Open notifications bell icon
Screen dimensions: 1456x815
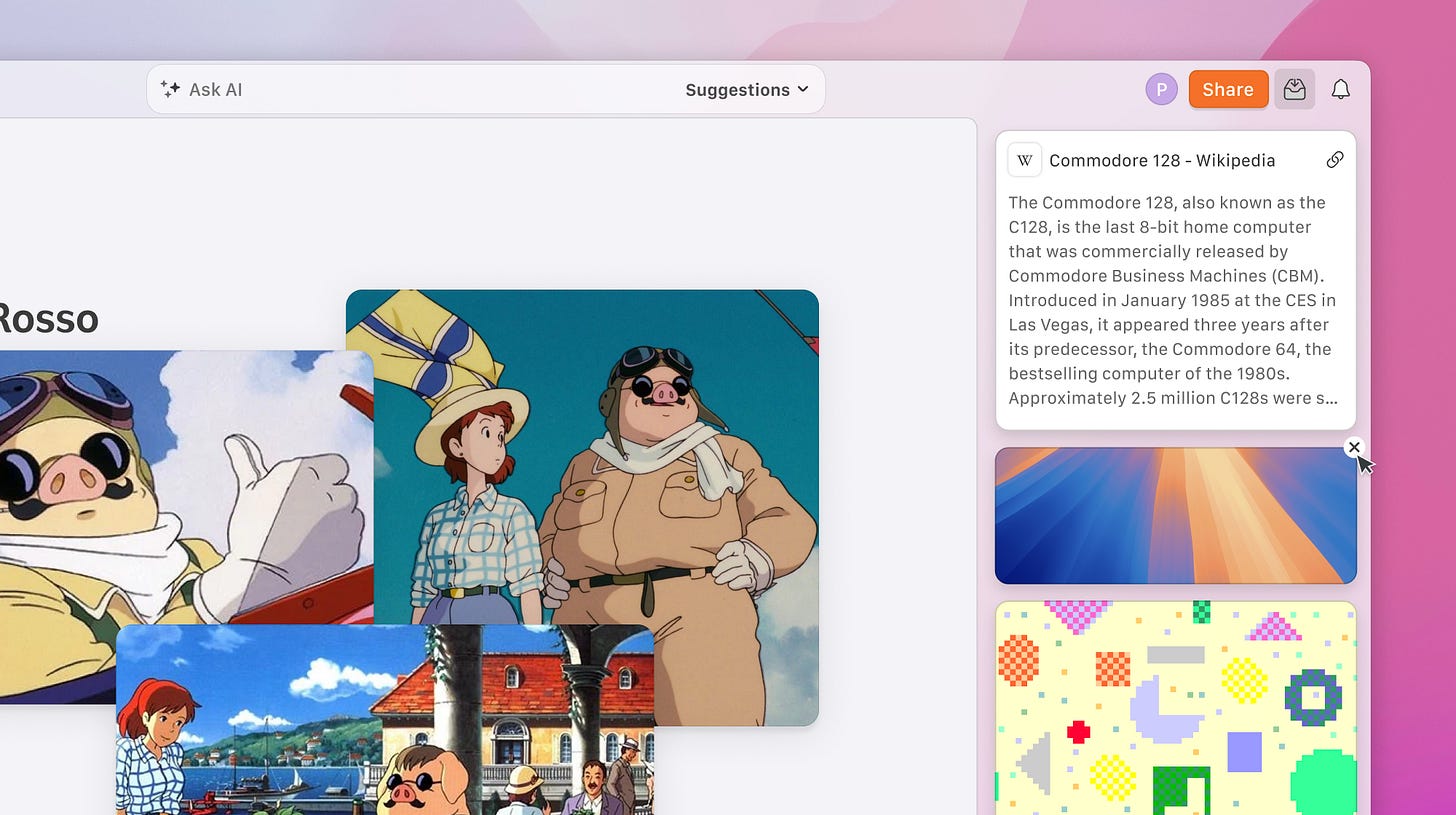pyautogui.click(x=1341, y=89)
